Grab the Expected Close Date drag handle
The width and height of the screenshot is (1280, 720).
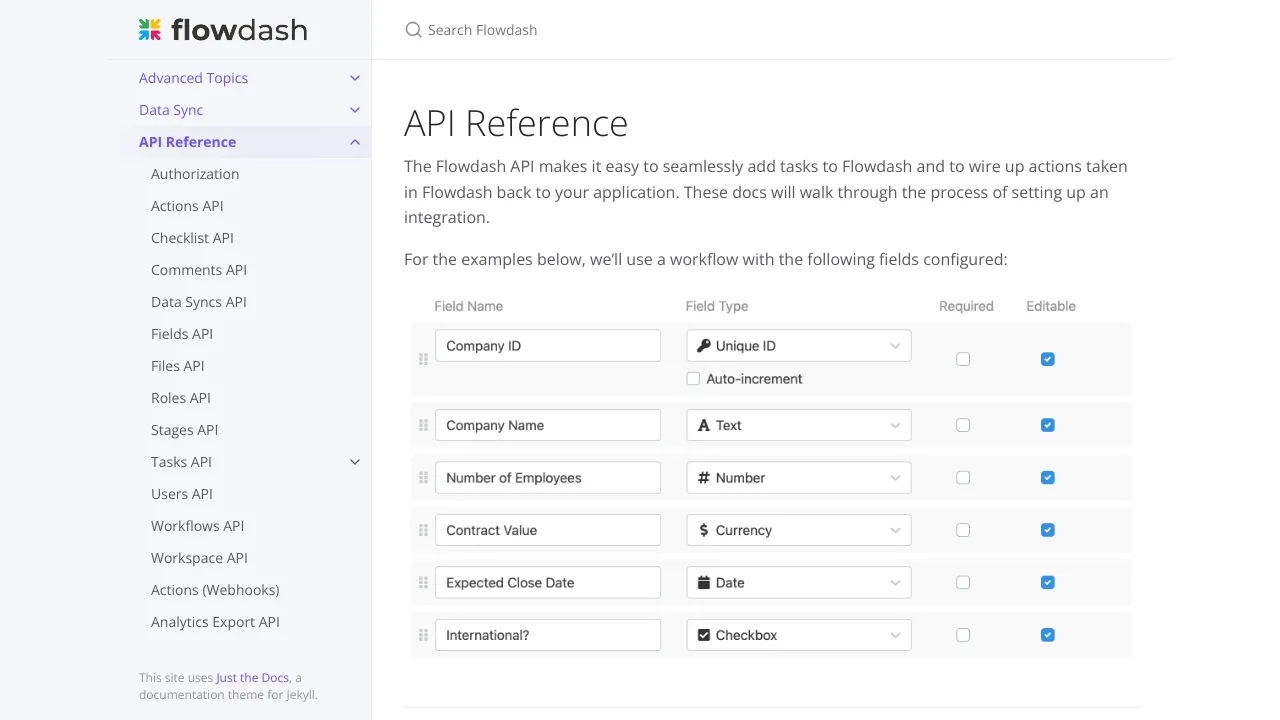coord(423,583)
